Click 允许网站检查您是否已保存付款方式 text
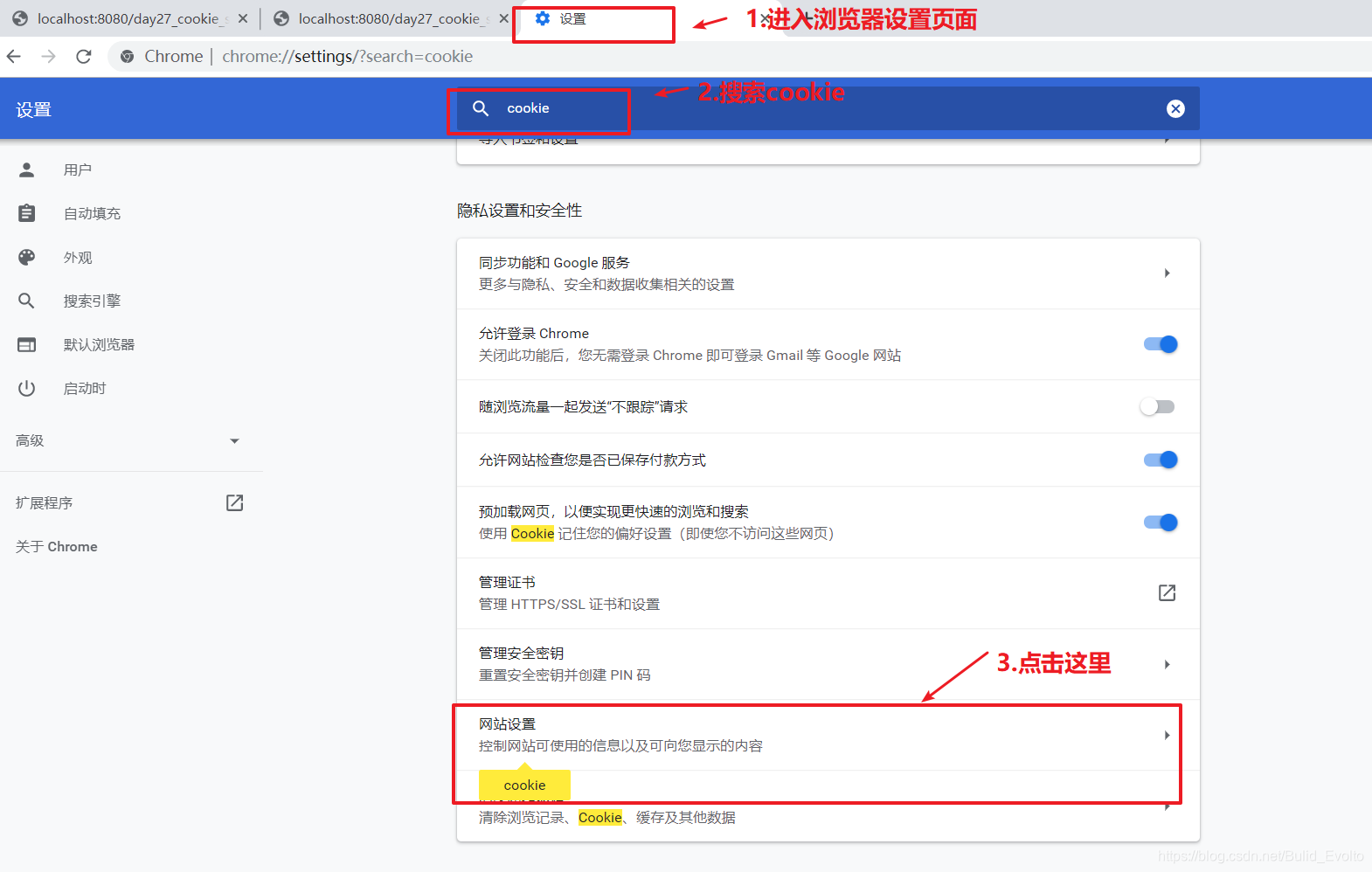 coord(592,460)
